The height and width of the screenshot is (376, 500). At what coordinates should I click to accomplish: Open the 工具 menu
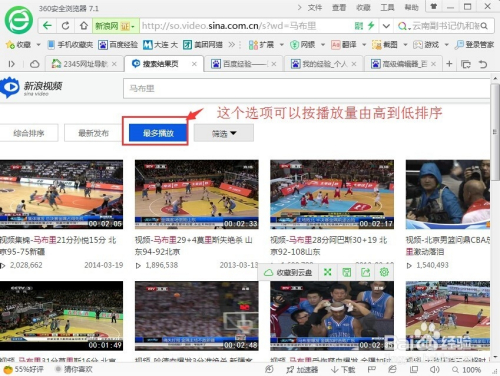387,7
